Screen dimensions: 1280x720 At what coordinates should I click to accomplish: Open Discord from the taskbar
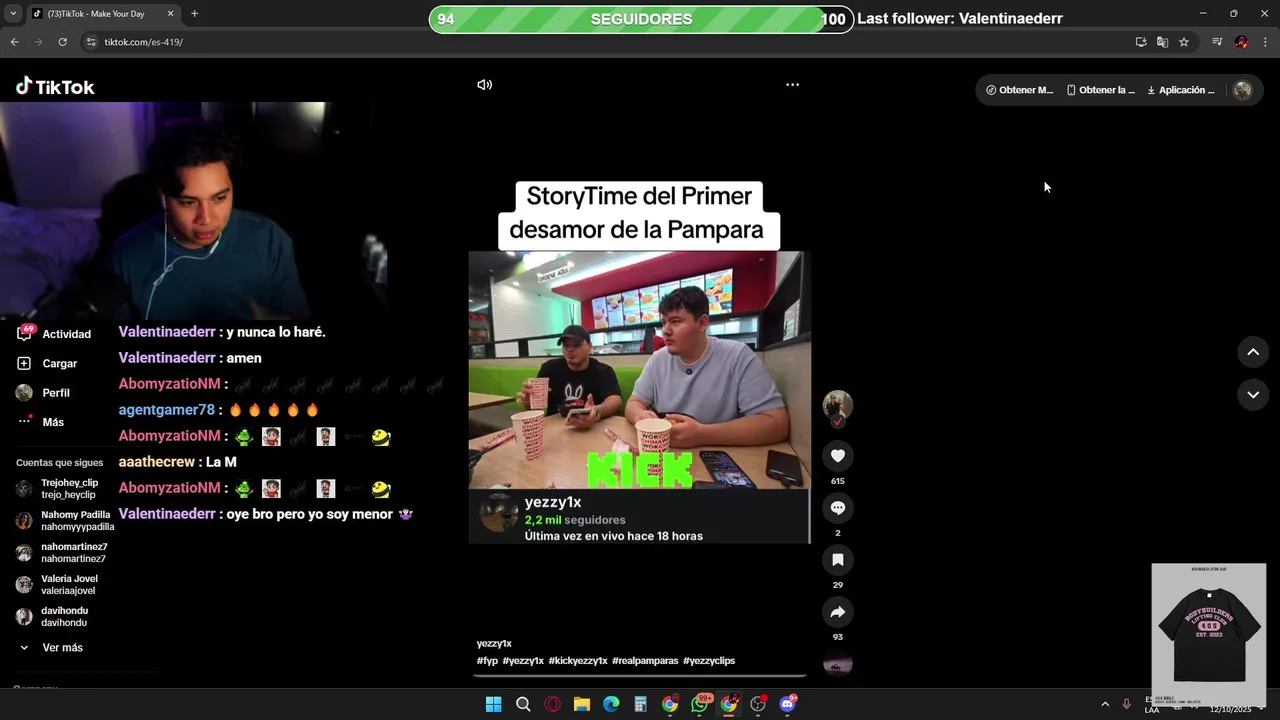788,704
